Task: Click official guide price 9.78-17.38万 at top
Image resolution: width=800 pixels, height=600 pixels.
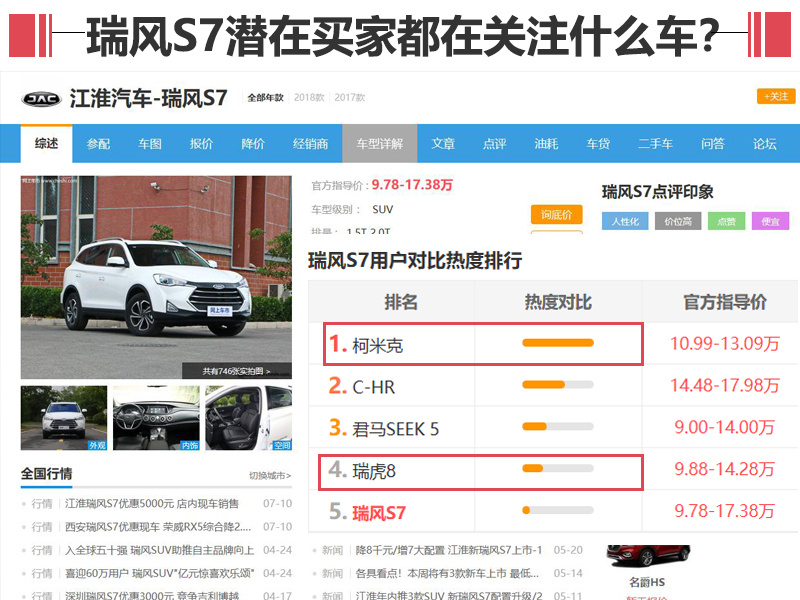Action: 412,185
